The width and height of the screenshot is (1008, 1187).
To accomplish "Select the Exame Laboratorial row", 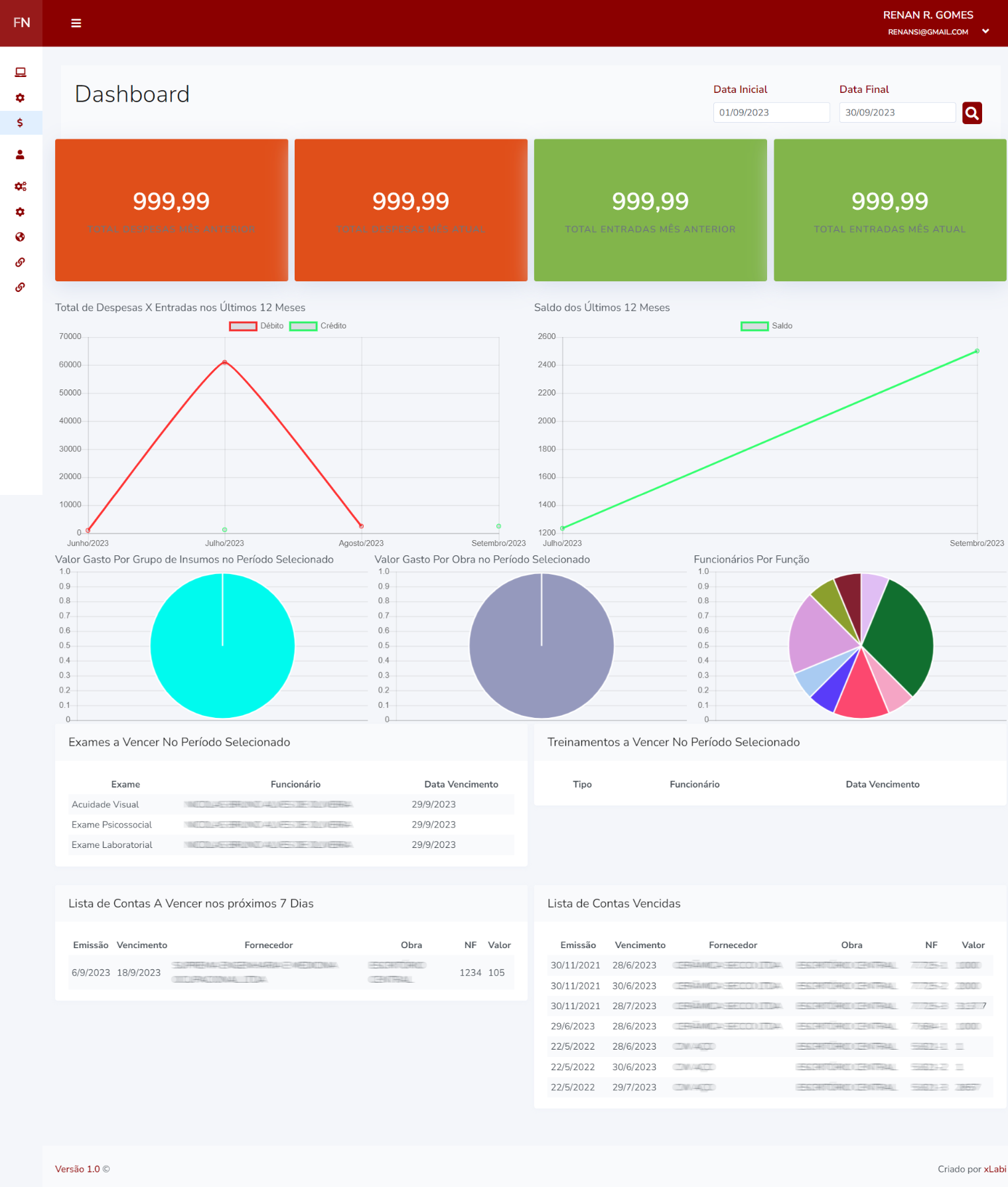I will coord(291,845).
